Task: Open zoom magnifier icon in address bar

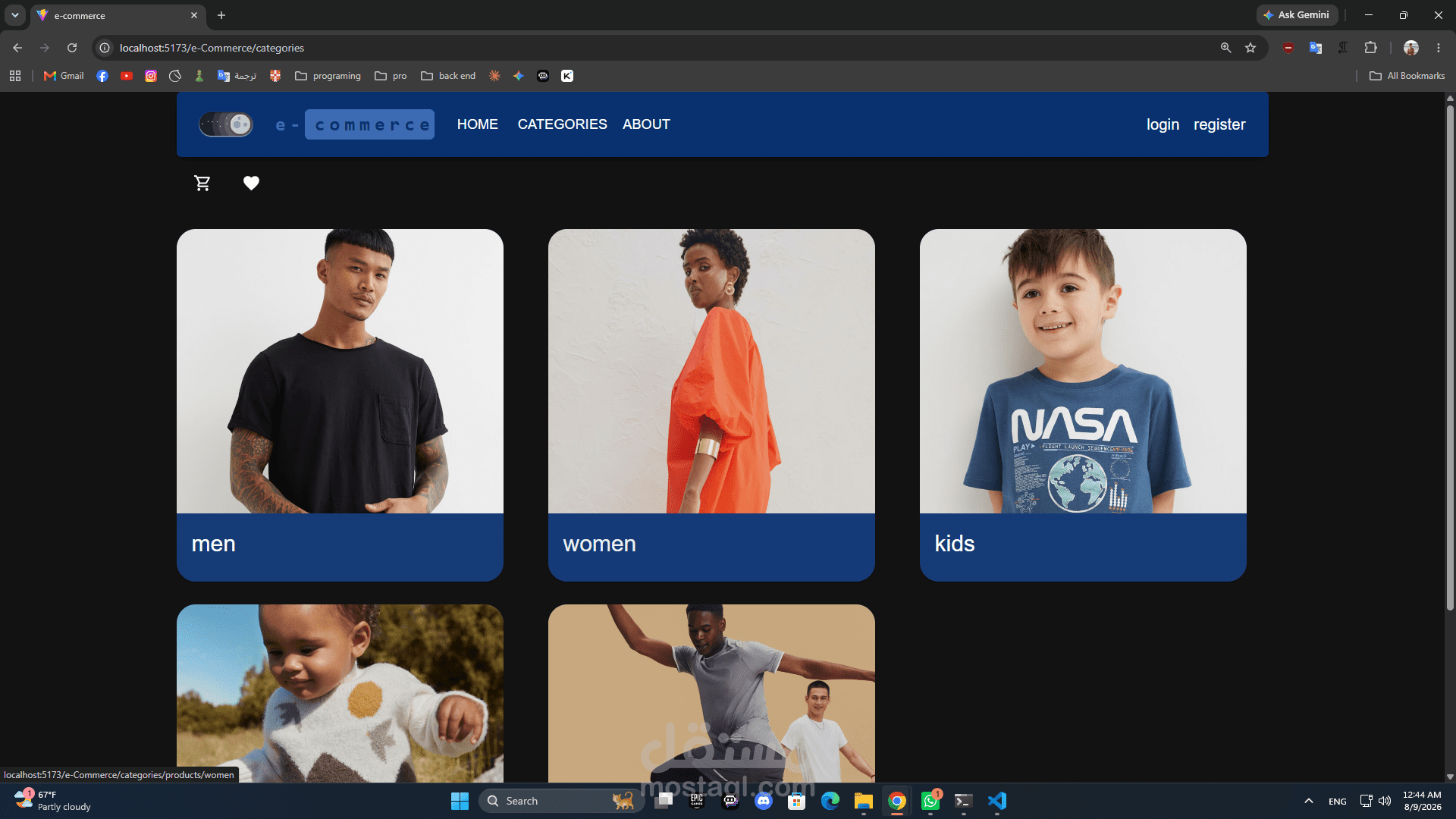Action: pos(1225,48)
